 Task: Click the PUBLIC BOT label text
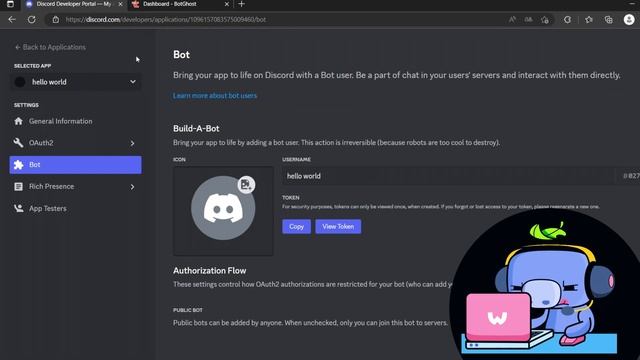[188, 310]
